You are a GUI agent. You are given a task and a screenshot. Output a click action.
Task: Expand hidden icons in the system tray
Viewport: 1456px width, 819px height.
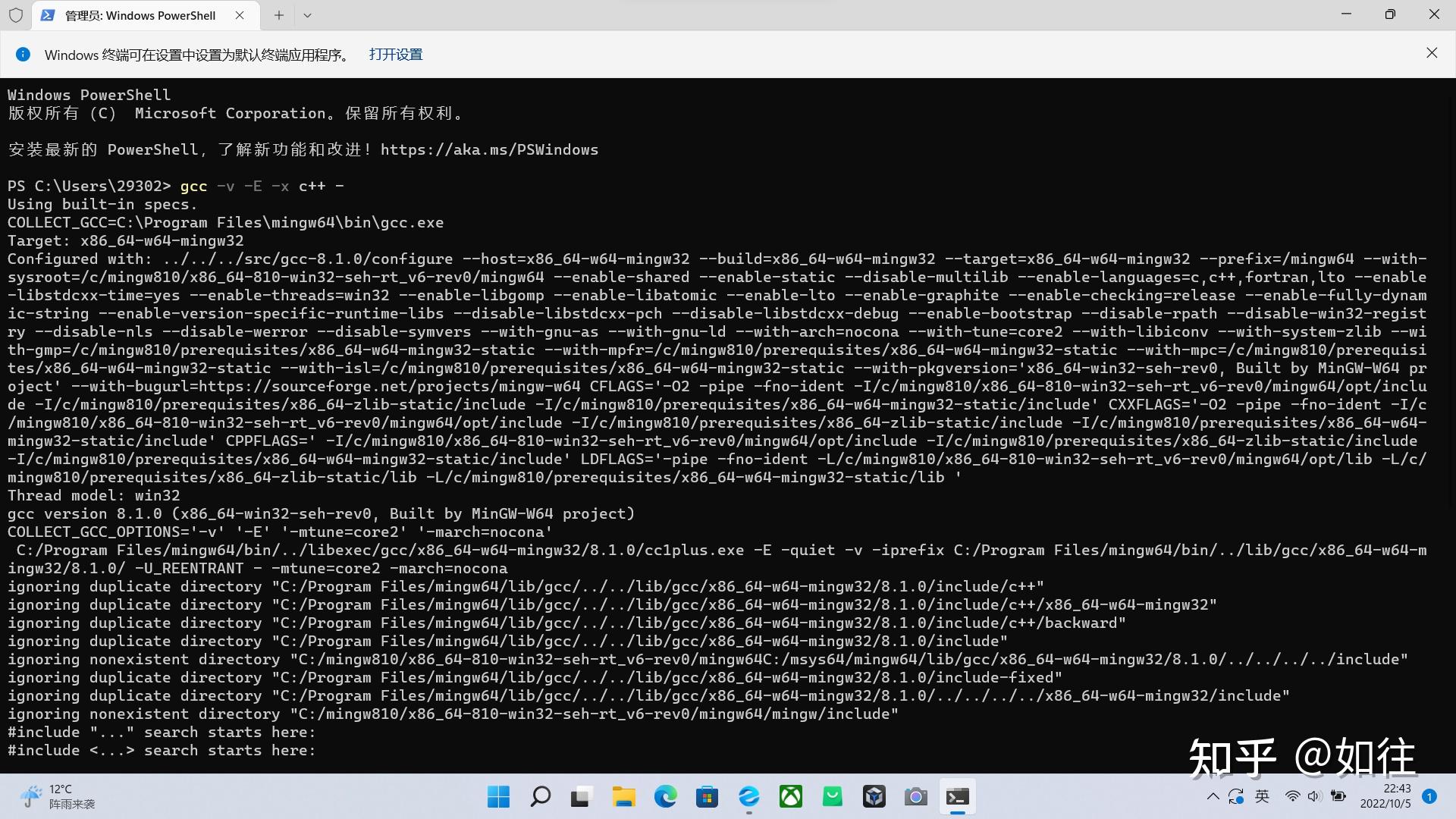pyautogui.click(x=1212, y=796)
